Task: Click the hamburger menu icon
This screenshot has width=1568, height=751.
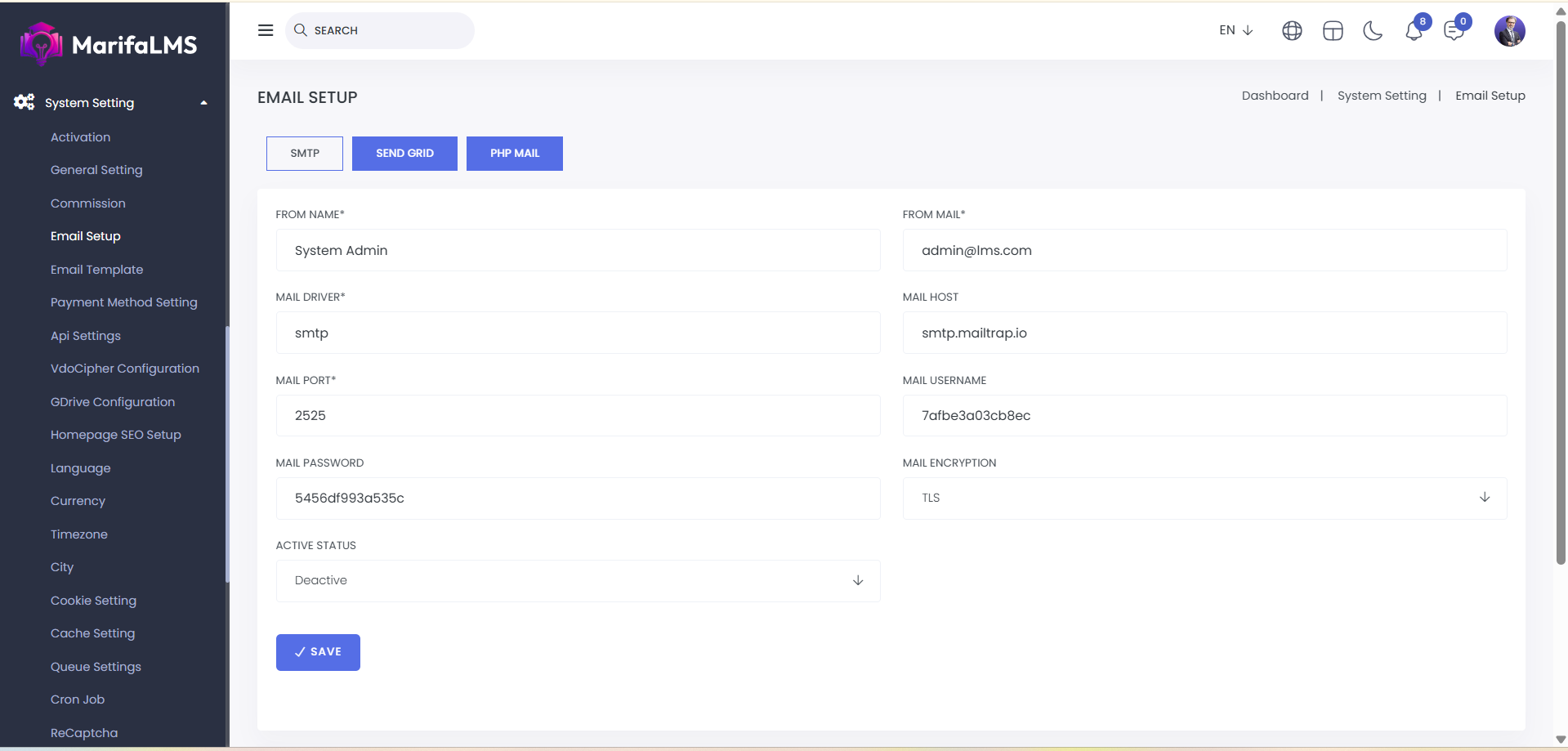Action: pos(266,30)
